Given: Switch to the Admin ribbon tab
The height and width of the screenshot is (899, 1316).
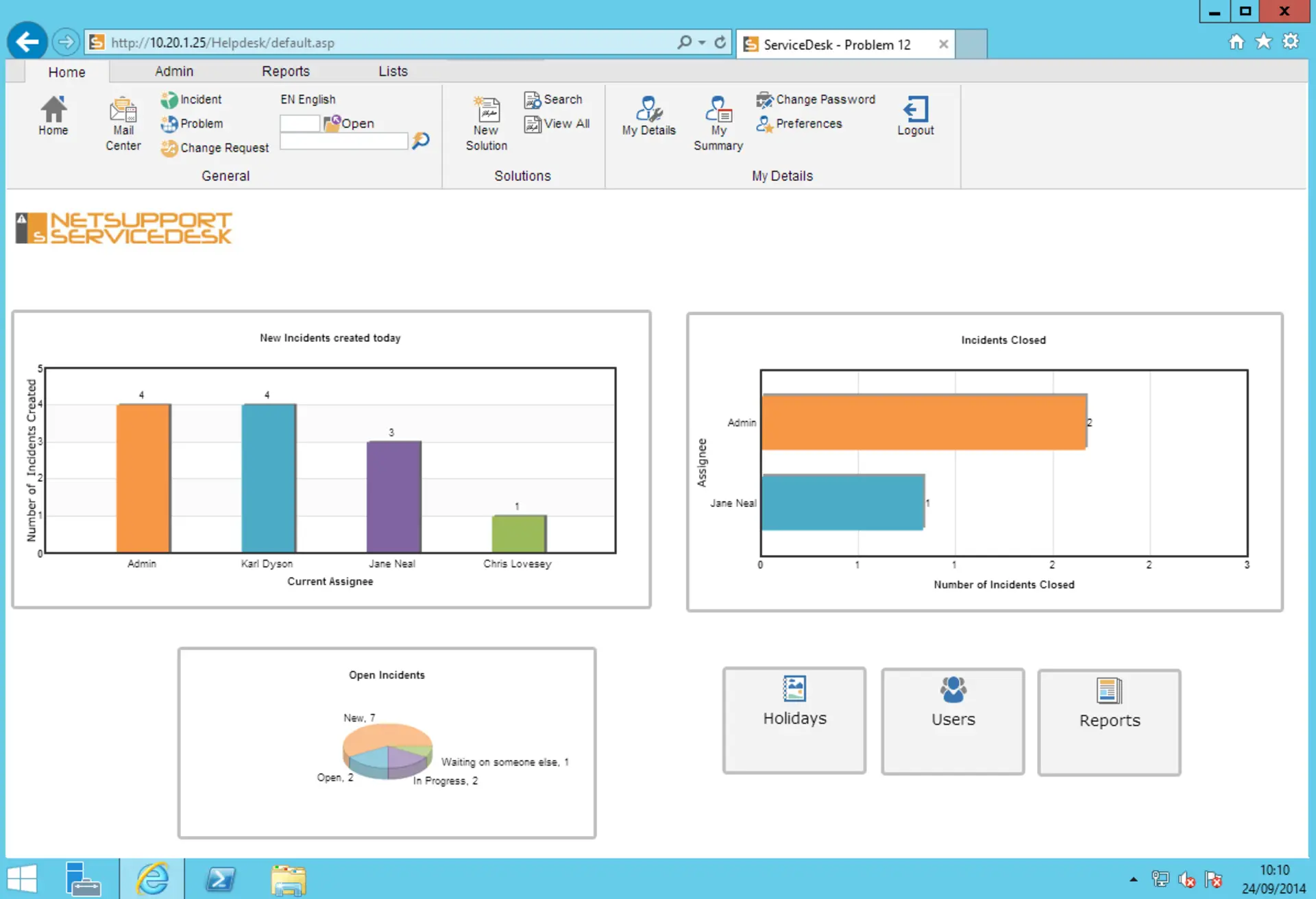Looking at the screenshot, I should pyautogui.click(x=174, y=71).
